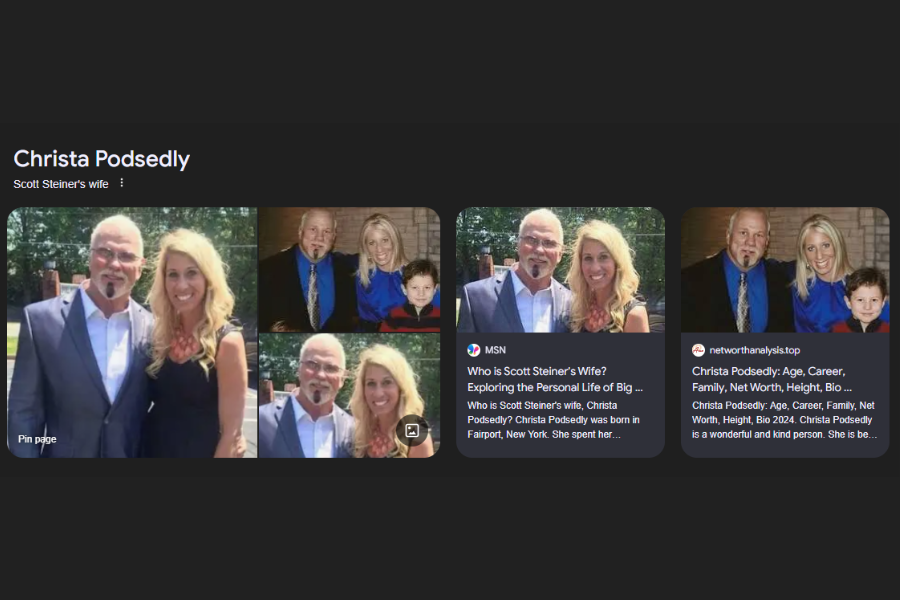Image resolution: width=900 pixels, height=600 pixels.
Task: Click the networthanalysis.top source name
Action: coord(755,350)
